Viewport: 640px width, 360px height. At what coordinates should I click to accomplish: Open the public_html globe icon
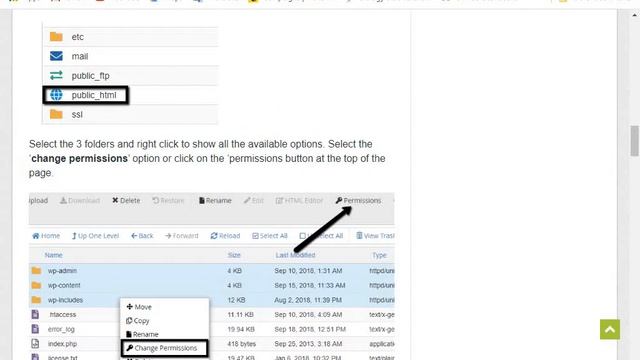click(x=56, y=95)
